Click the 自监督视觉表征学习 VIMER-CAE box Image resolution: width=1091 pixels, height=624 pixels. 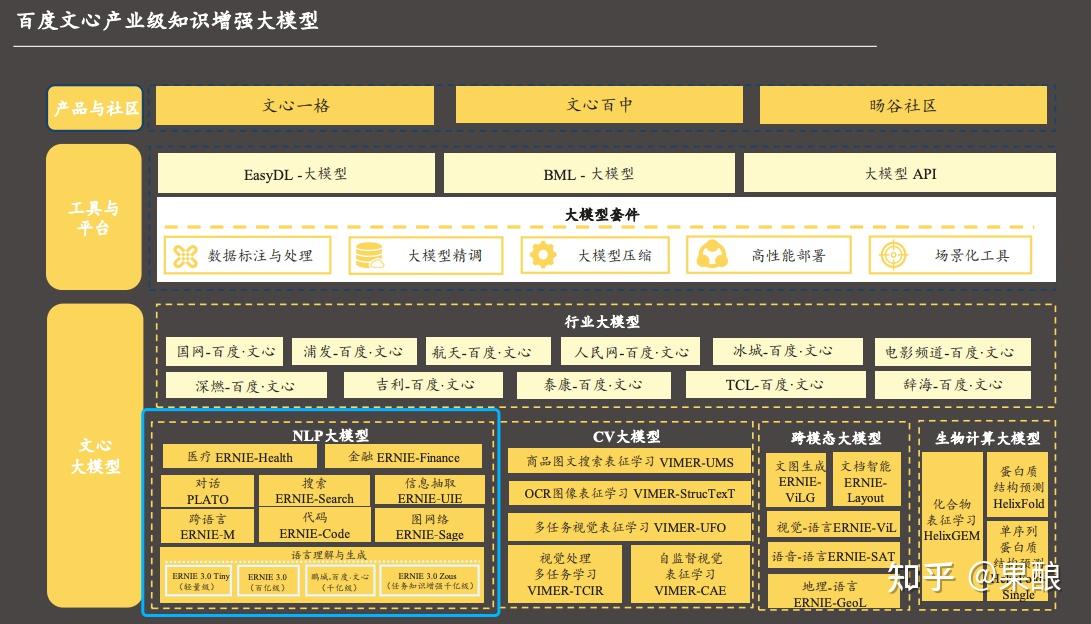click(x=690, y=575)
